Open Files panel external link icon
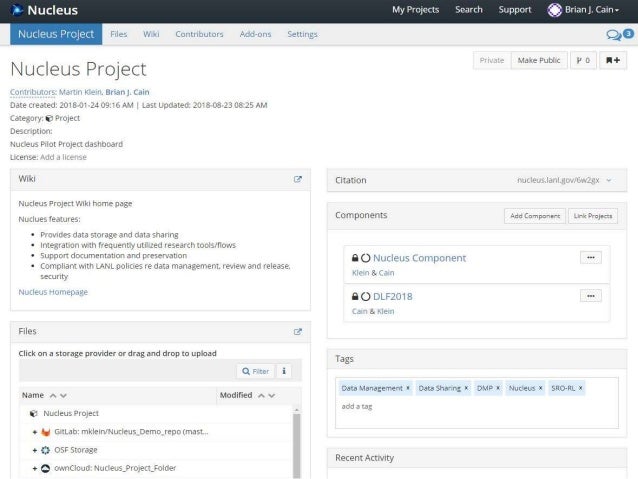 (297, 331)
